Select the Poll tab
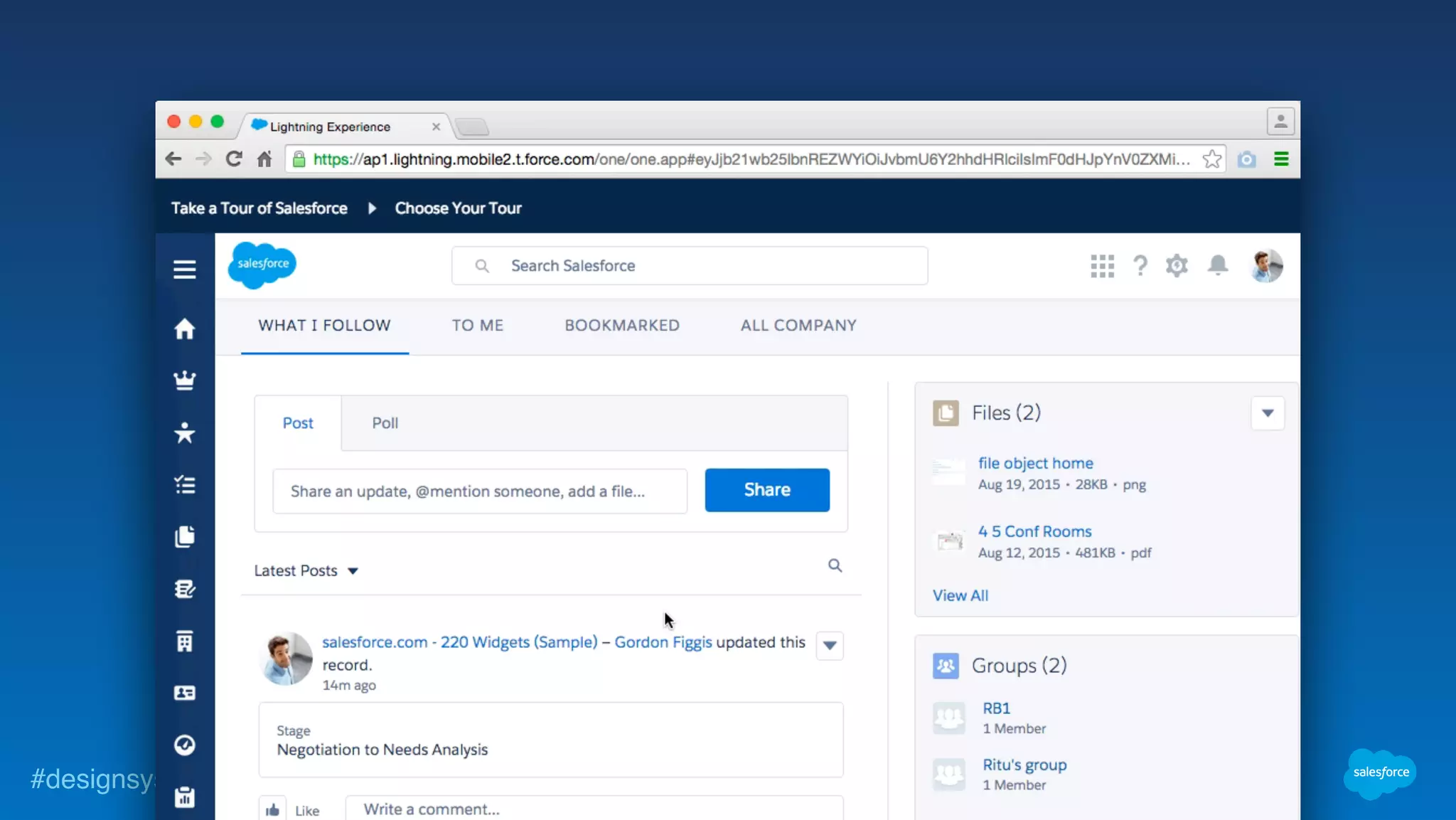 385,423
